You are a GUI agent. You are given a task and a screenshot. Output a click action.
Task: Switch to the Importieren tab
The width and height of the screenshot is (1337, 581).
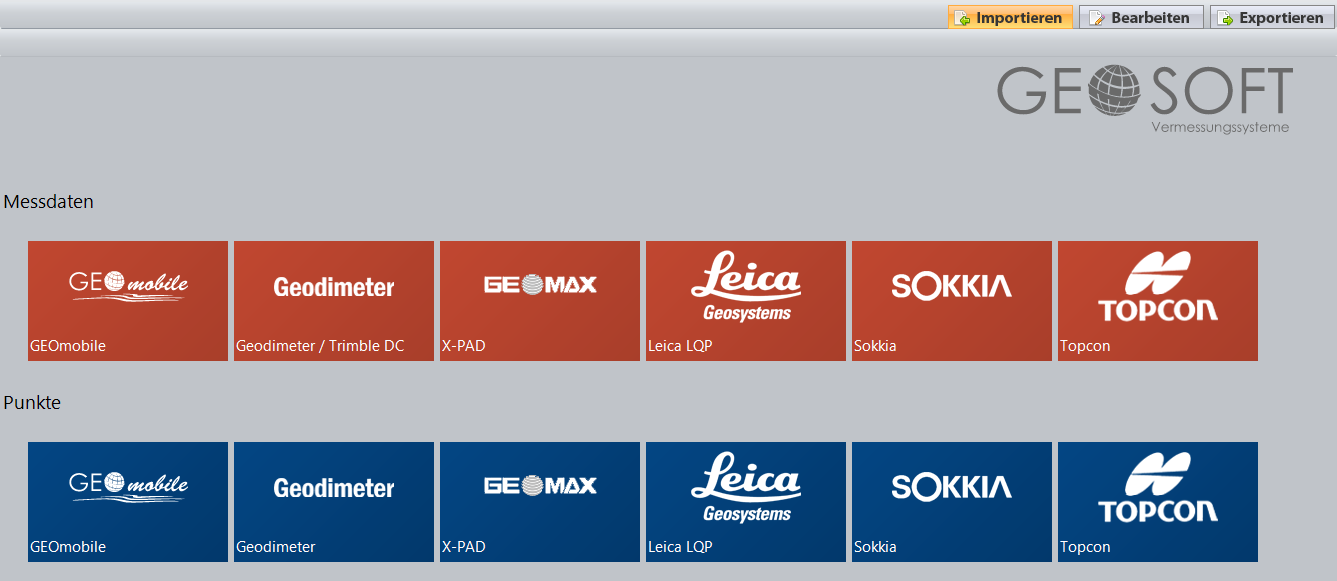[1010, 17]
